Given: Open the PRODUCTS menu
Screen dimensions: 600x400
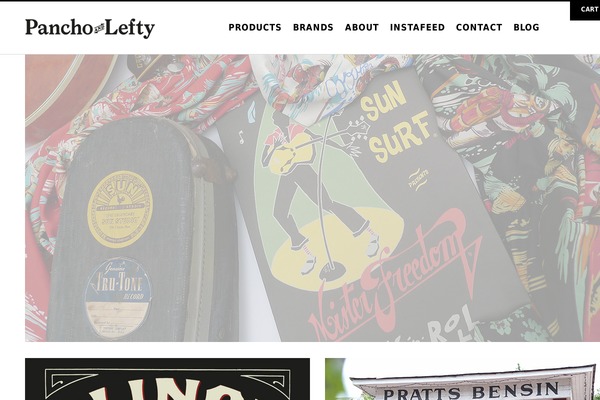Looking at the screenshot, I should tap(255, 28).
